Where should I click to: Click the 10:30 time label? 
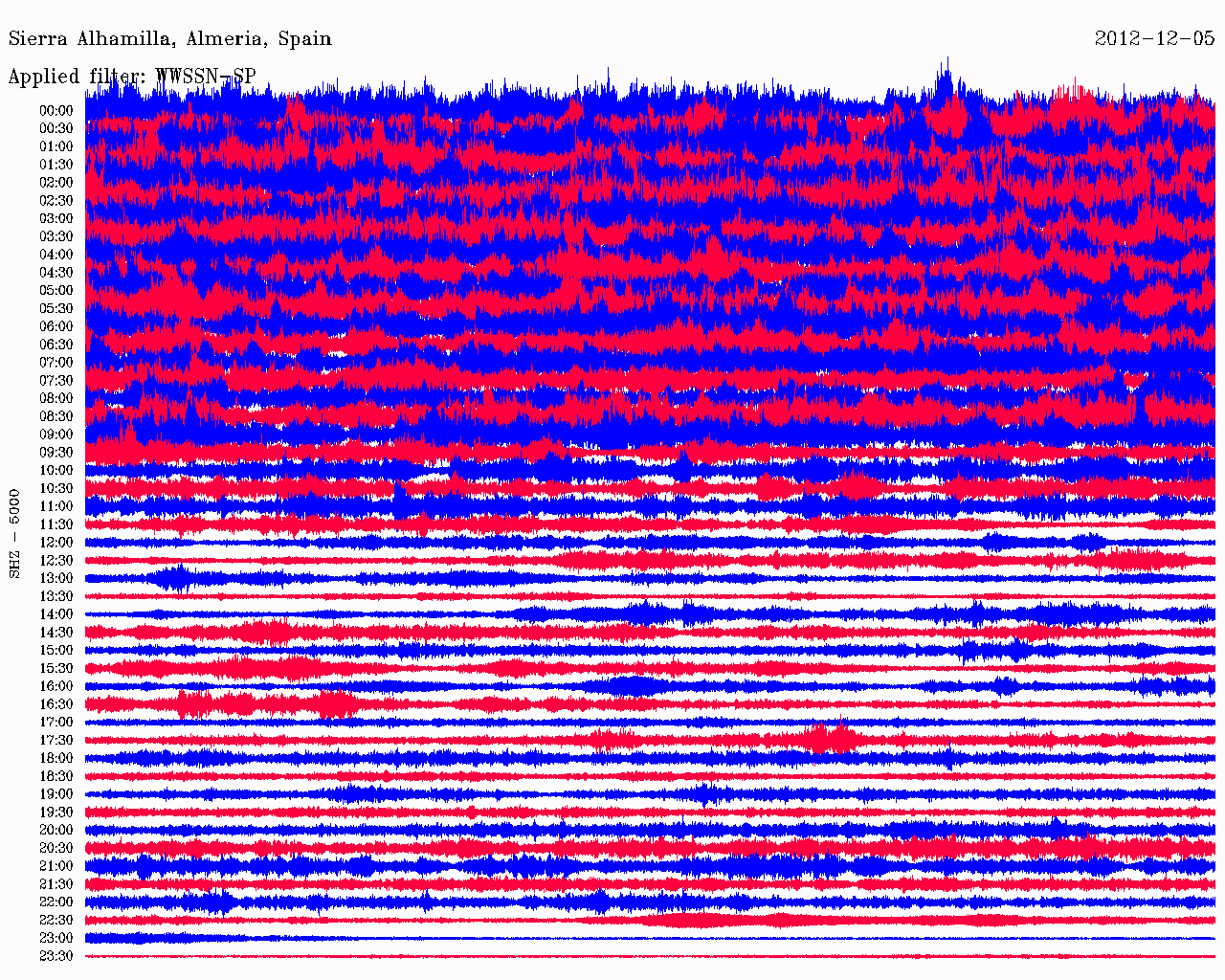click(56, 489)
